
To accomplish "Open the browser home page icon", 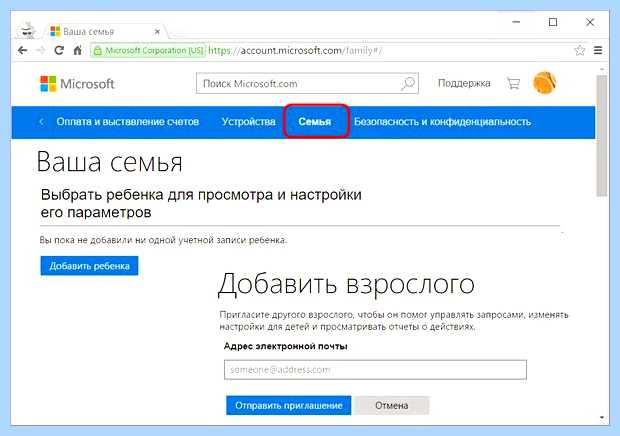I will 78,51.
